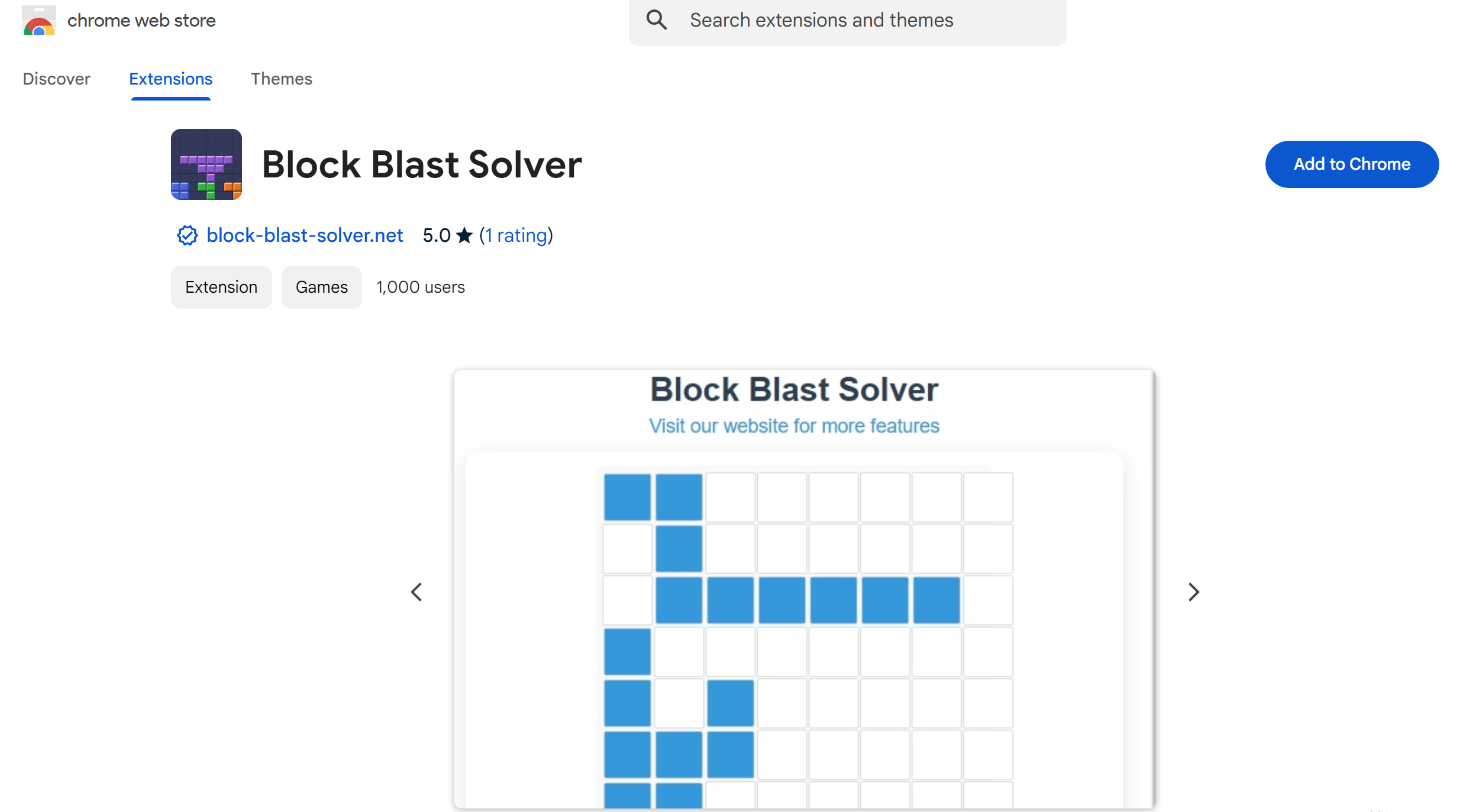Click the Extension category tag
Viewport: 1476px width, 812px height.
click(x=221, y=287)
